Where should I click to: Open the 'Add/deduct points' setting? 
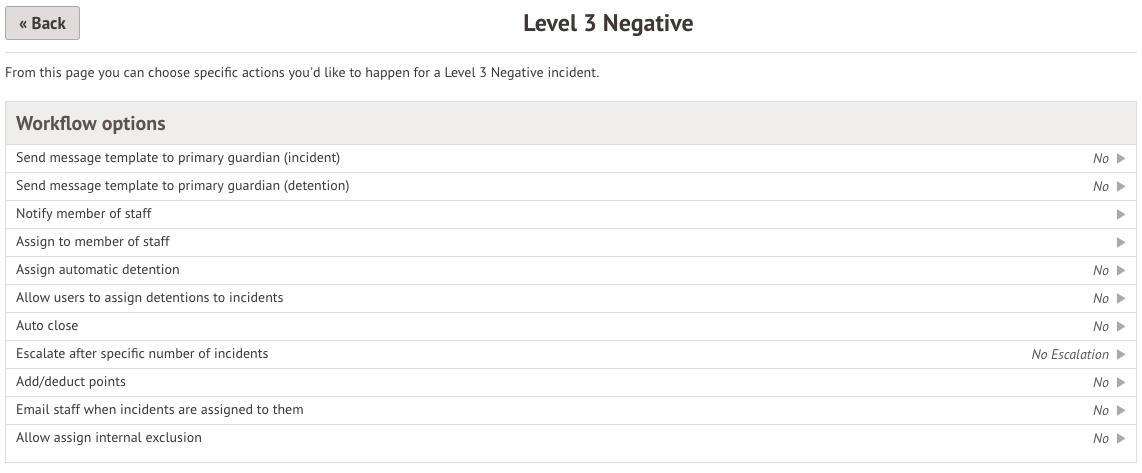[71, 382]
